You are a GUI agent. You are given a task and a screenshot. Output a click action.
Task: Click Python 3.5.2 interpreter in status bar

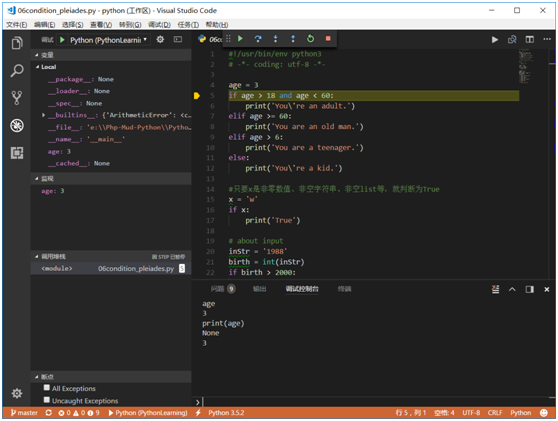[226, 412]
